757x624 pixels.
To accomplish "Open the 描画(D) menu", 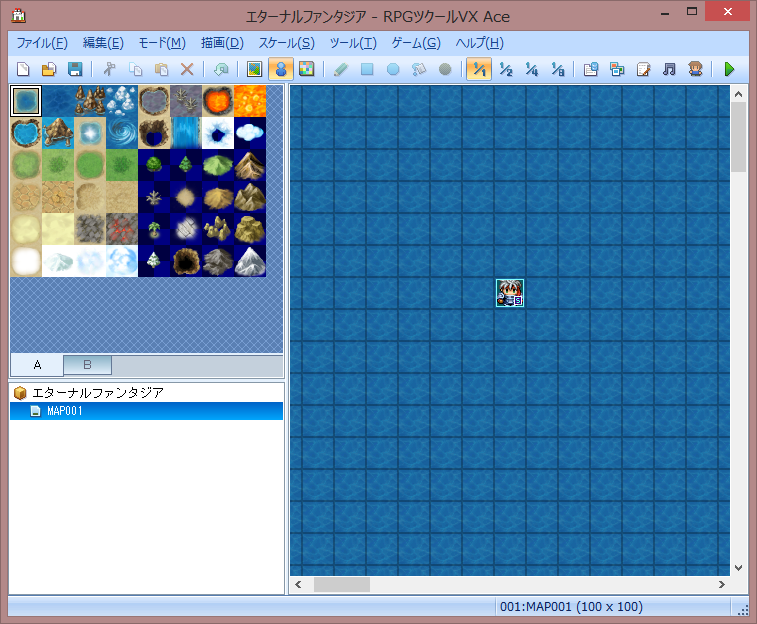I will [223, 43].
